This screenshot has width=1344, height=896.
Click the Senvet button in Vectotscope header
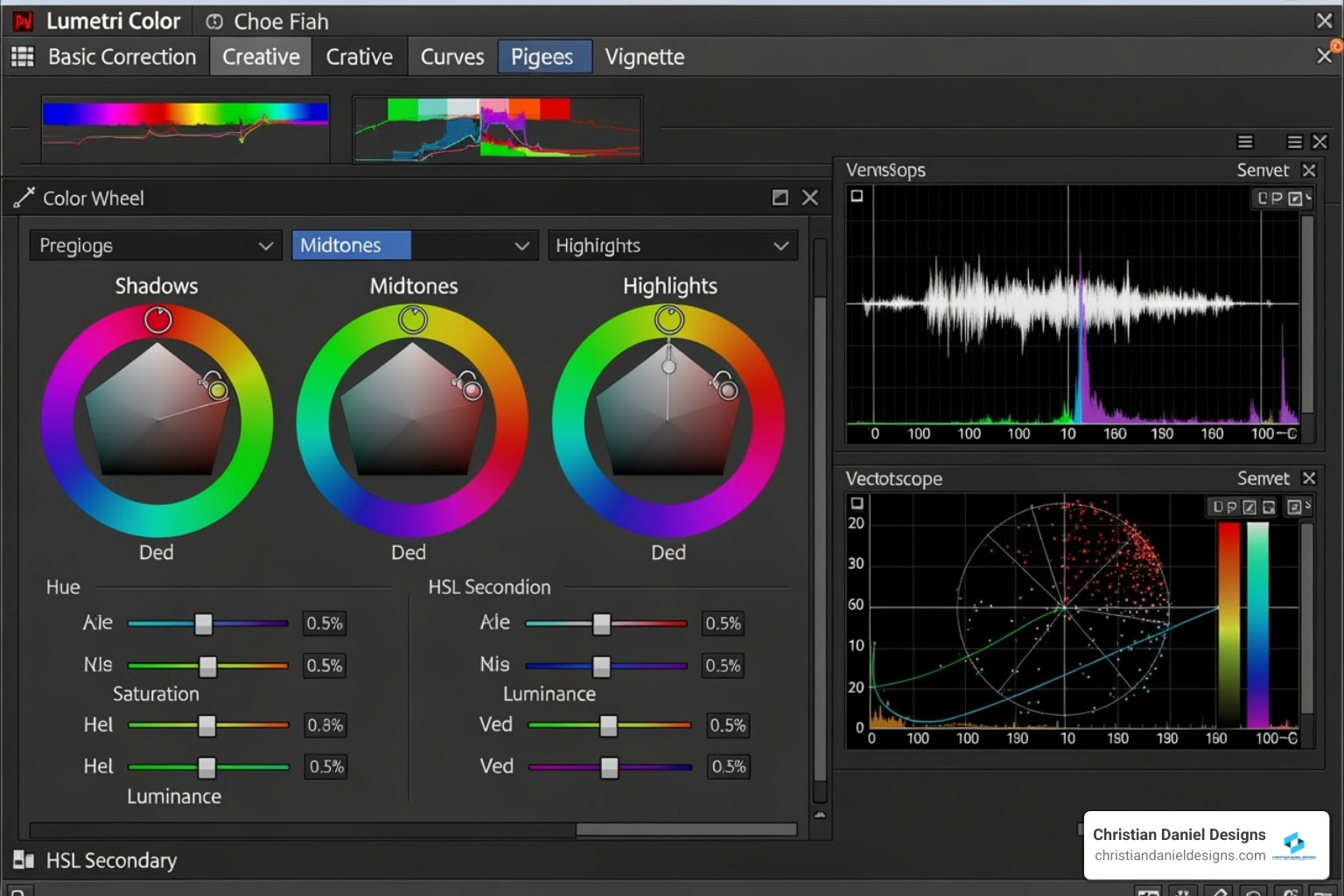tap(1263, 479)
